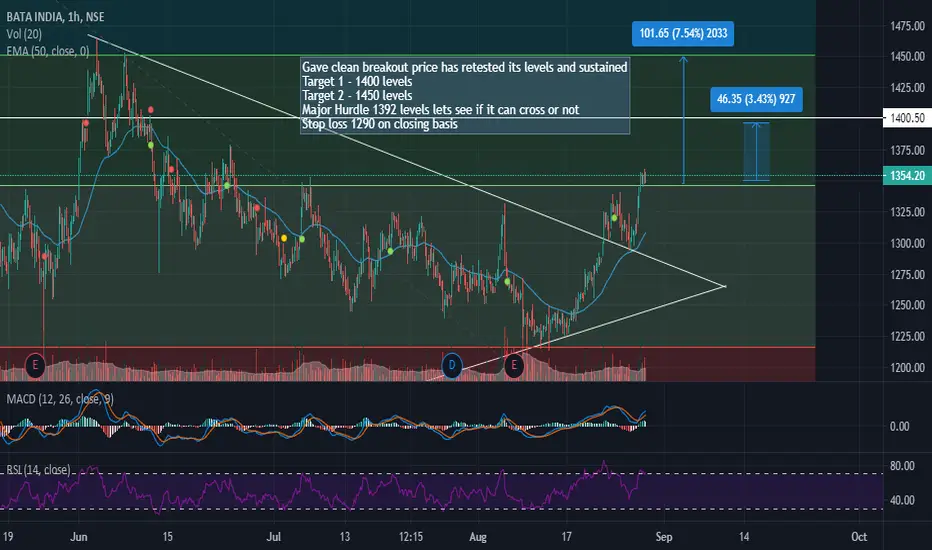Click the 1400.50 price label on axis
This screenshot has width=932, height=550.
point(907,118)
